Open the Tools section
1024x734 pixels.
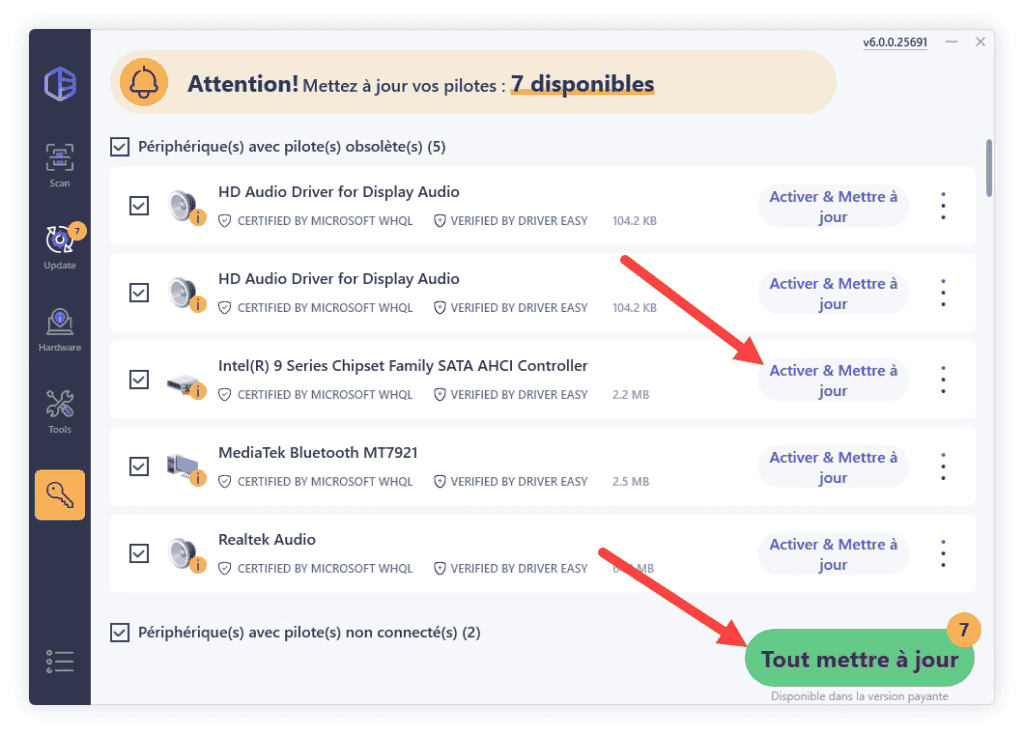click(x=59, y=412)
